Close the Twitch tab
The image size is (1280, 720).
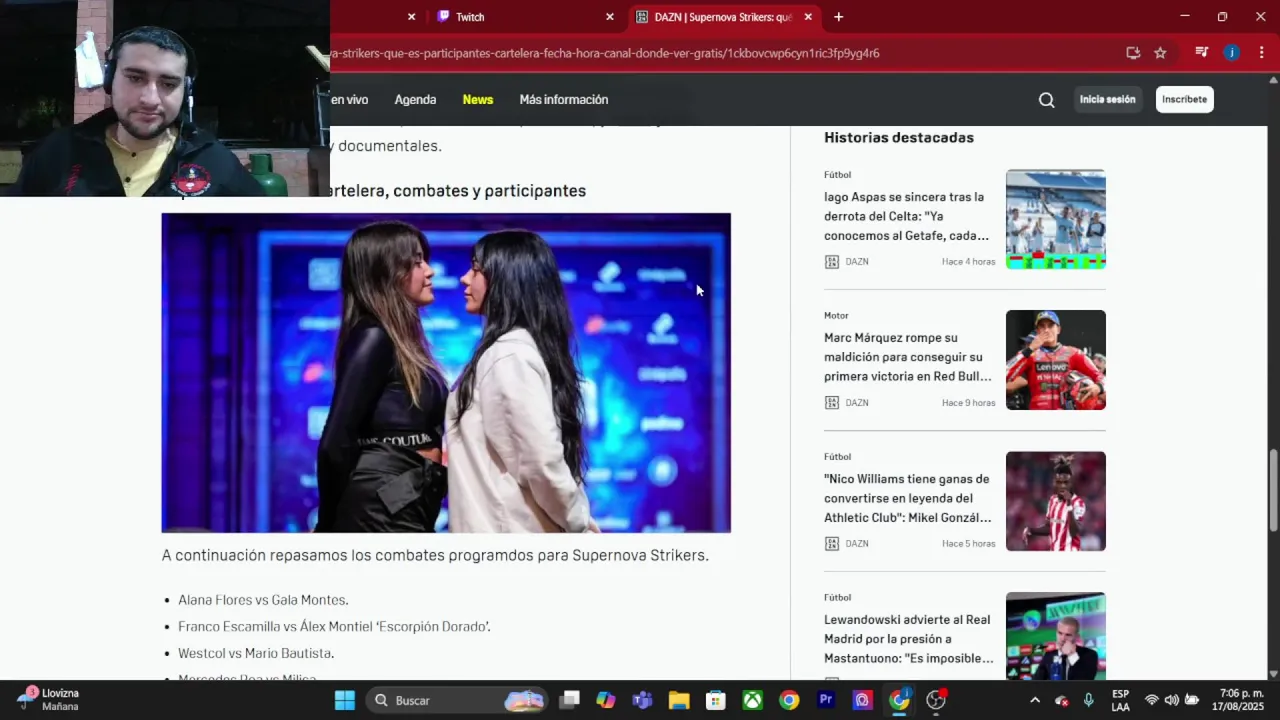click(x=610, y=17)
